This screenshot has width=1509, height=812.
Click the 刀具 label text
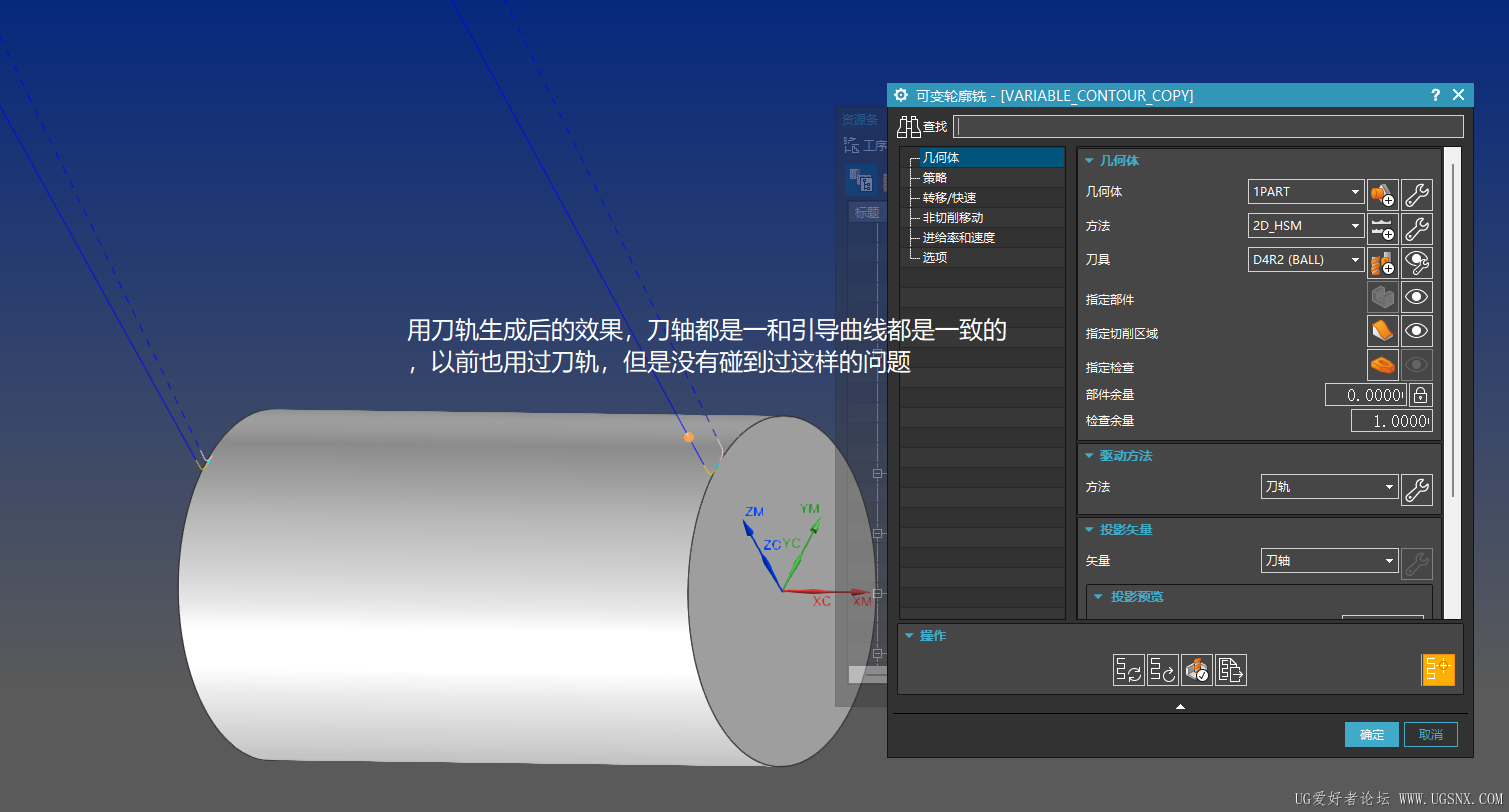point(1098,260)
